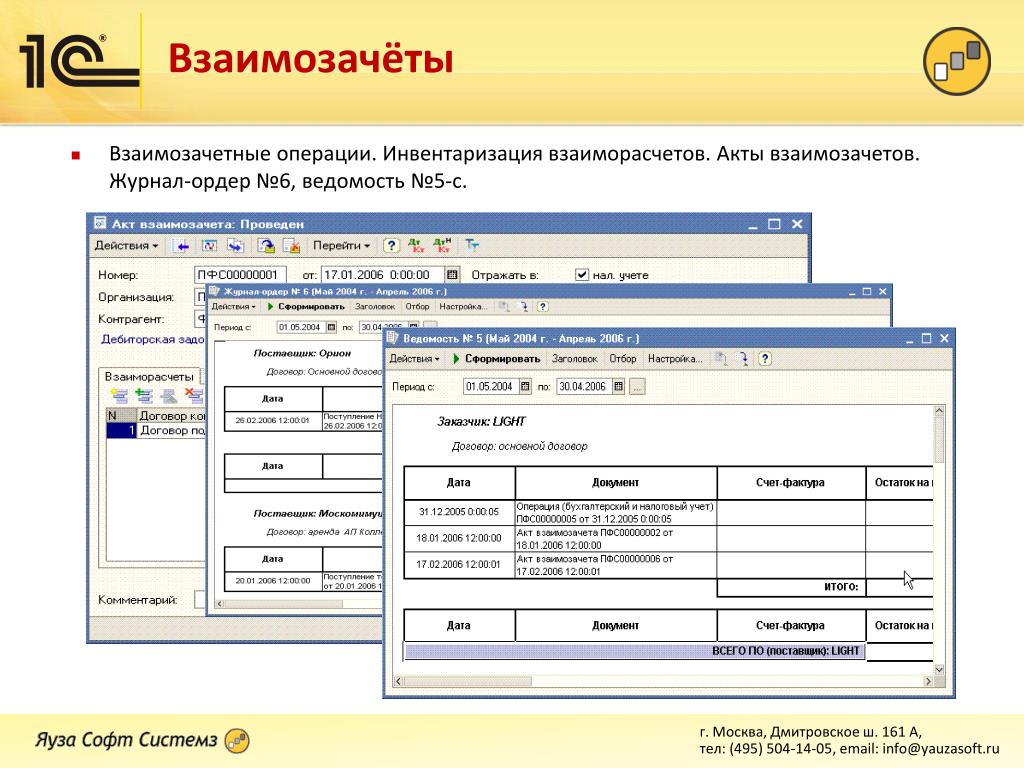Click Заголовок in Журнал-ордер № 6 toolbar
The image size is (1024, 768).
(x=375, y=306)
